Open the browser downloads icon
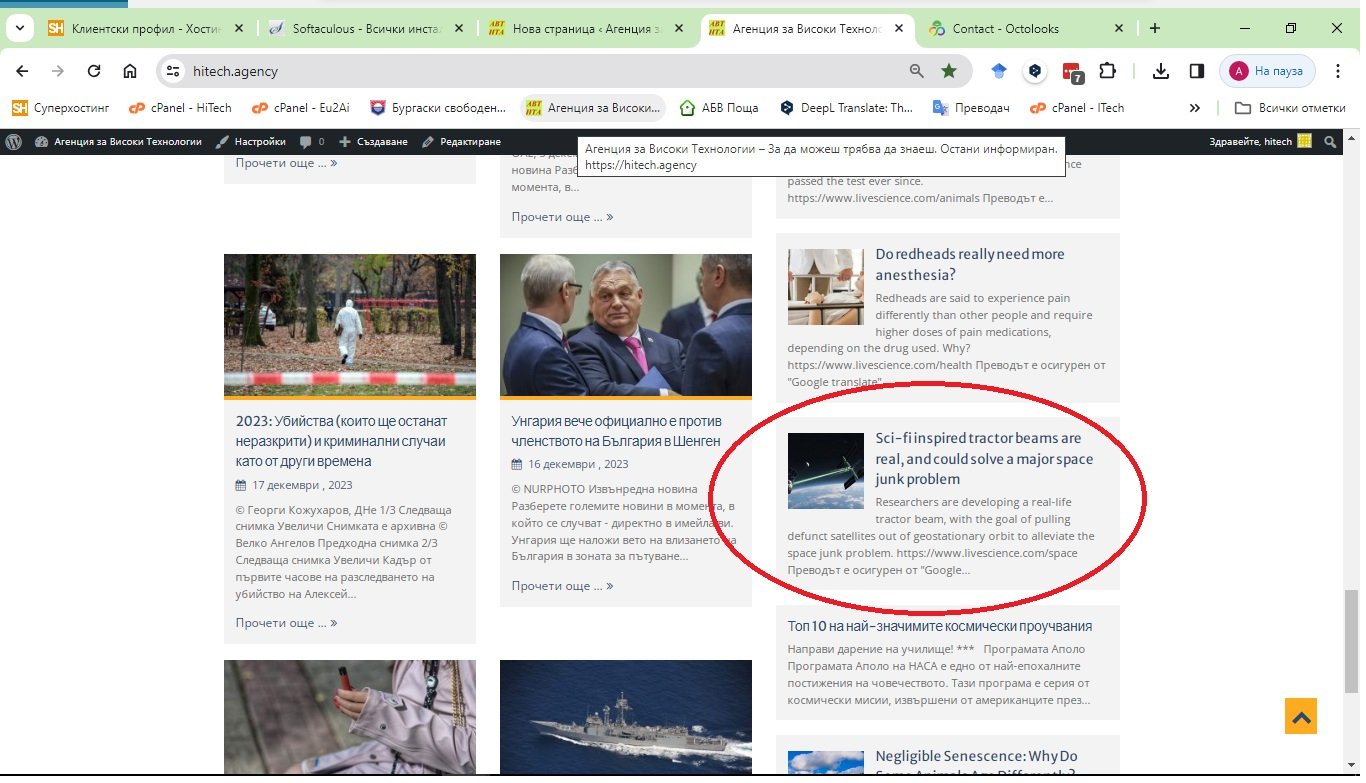Image resolution: width=1366 pixels, height=783 pixels. point(1160,71)
